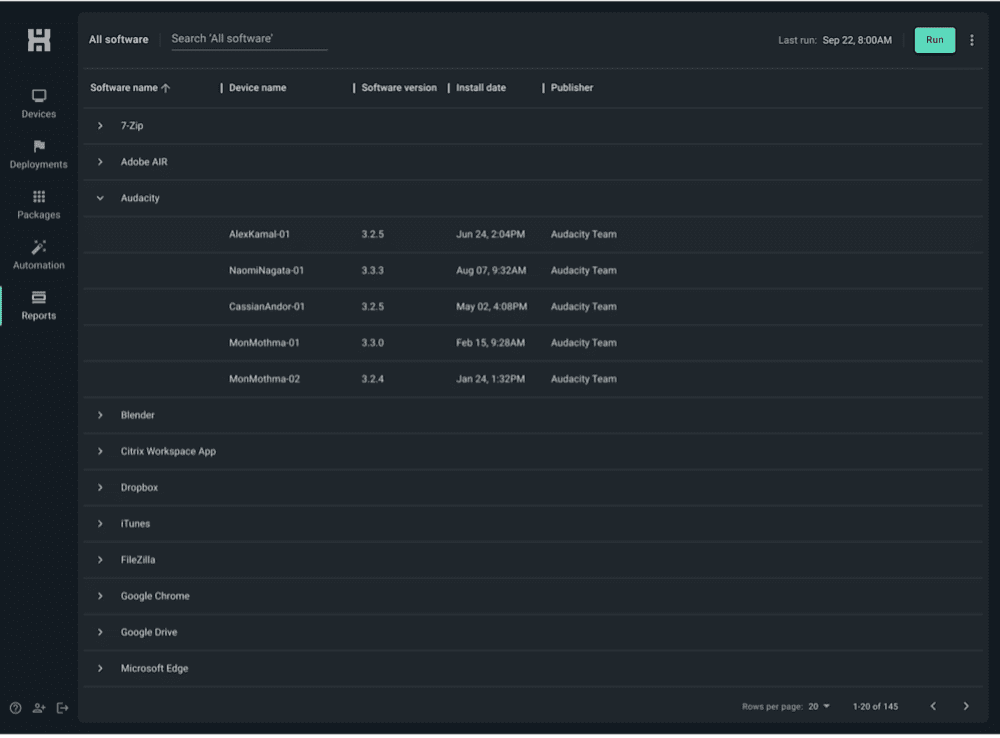Screen dimensions: 1000x738
Task: Select device MonMothma-02
Action: point(265,380)
